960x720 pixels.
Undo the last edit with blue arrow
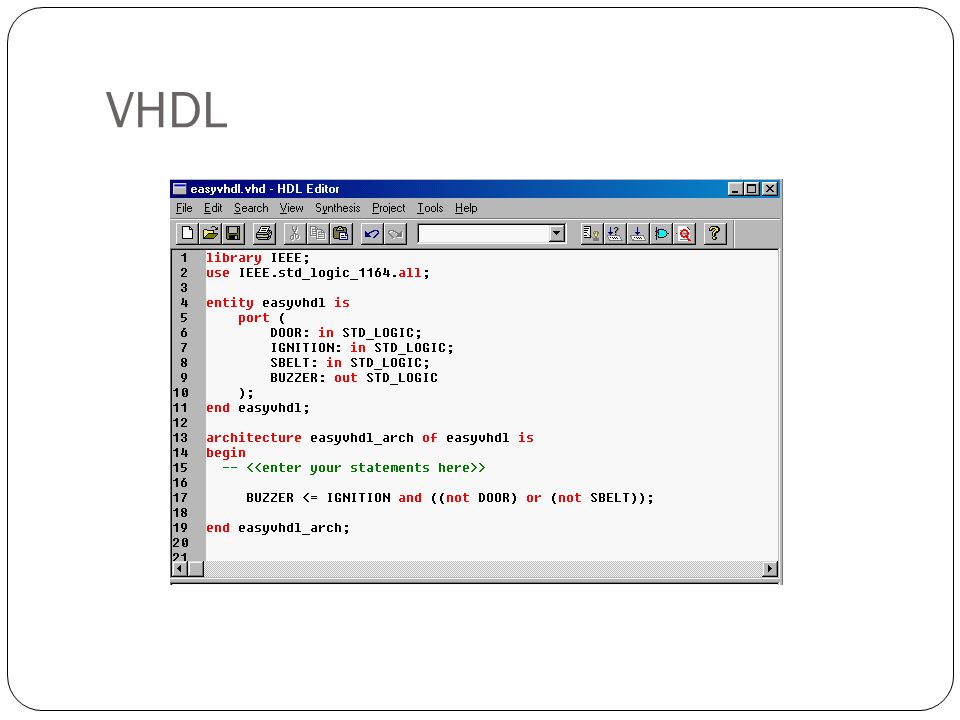click(x=372, y=233)
